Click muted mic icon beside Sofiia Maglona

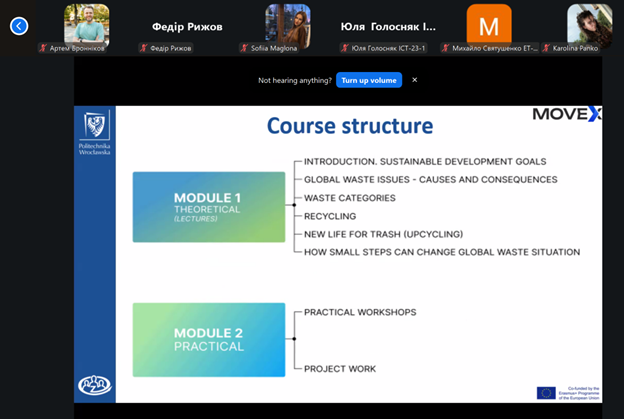point(244,48)
